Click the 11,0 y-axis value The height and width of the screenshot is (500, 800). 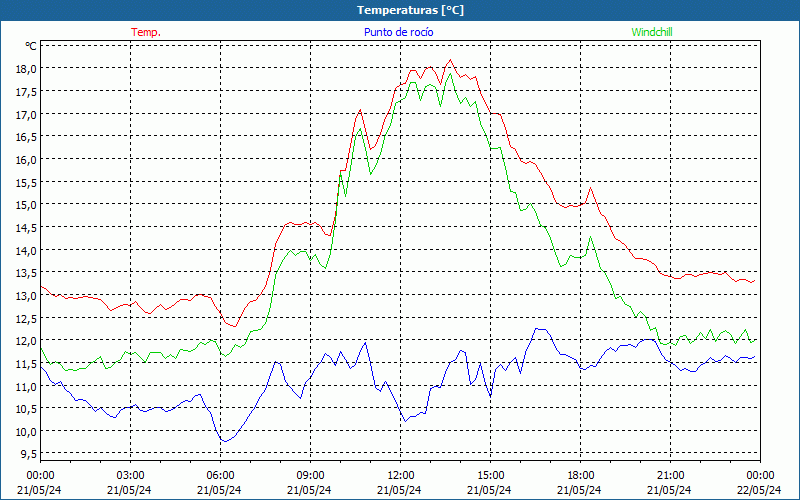pyautogui.click(x=27, y=386)
